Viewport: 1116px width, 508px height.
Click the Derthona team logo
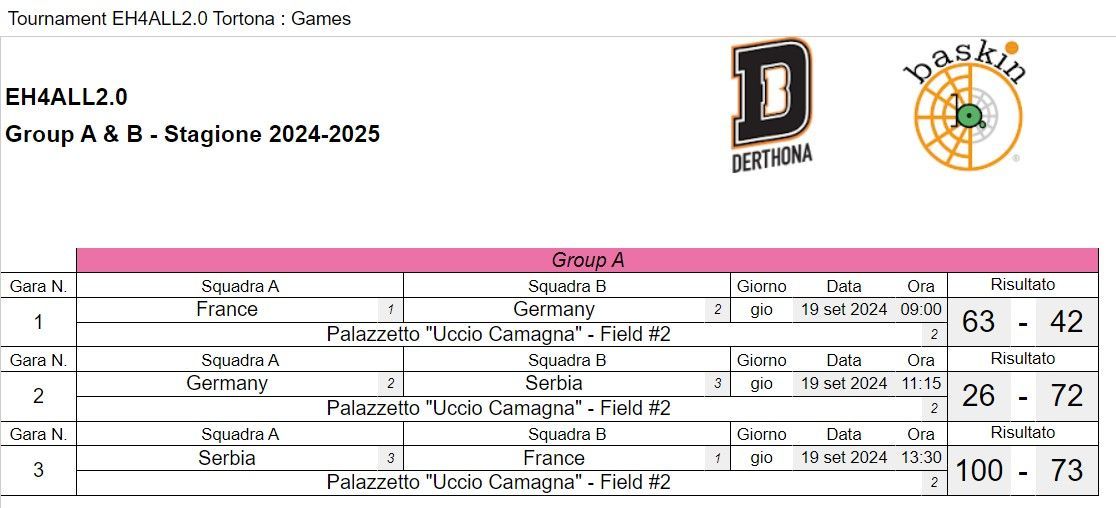click(772, 105)
